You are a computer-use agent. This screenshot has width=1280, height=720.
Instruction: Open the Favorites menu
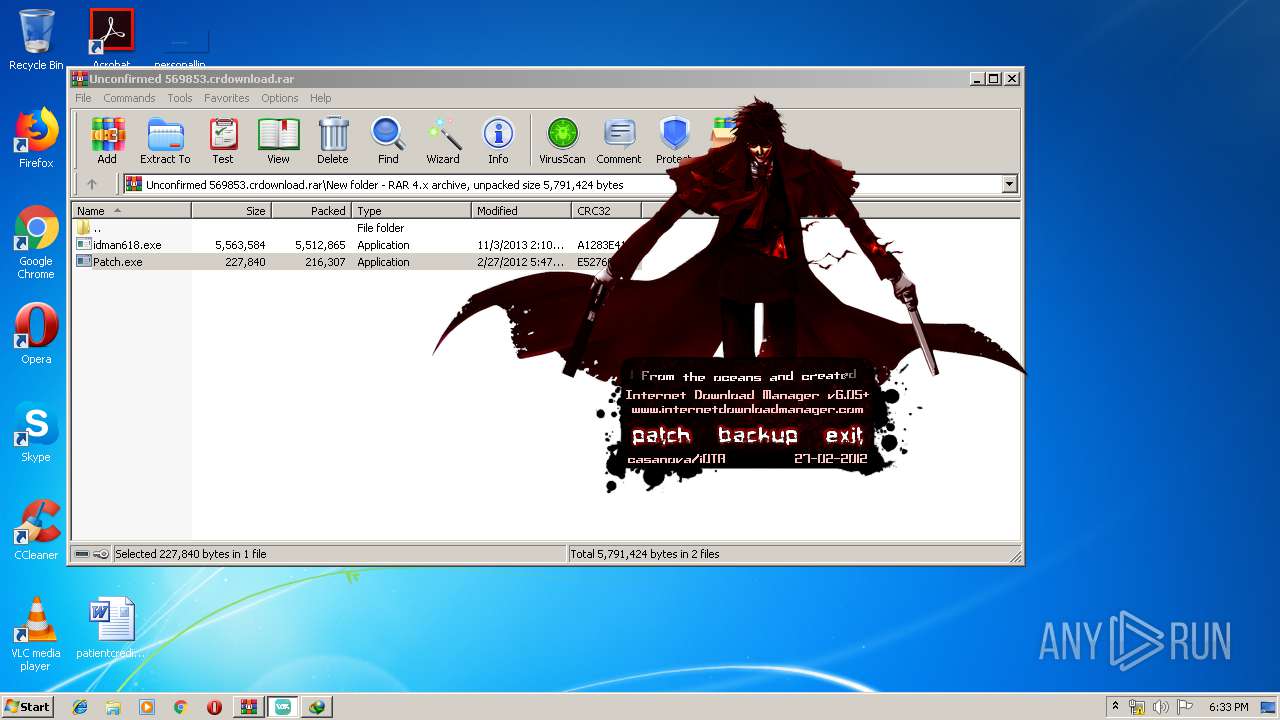pyautogui.click(x=227, y=98)
